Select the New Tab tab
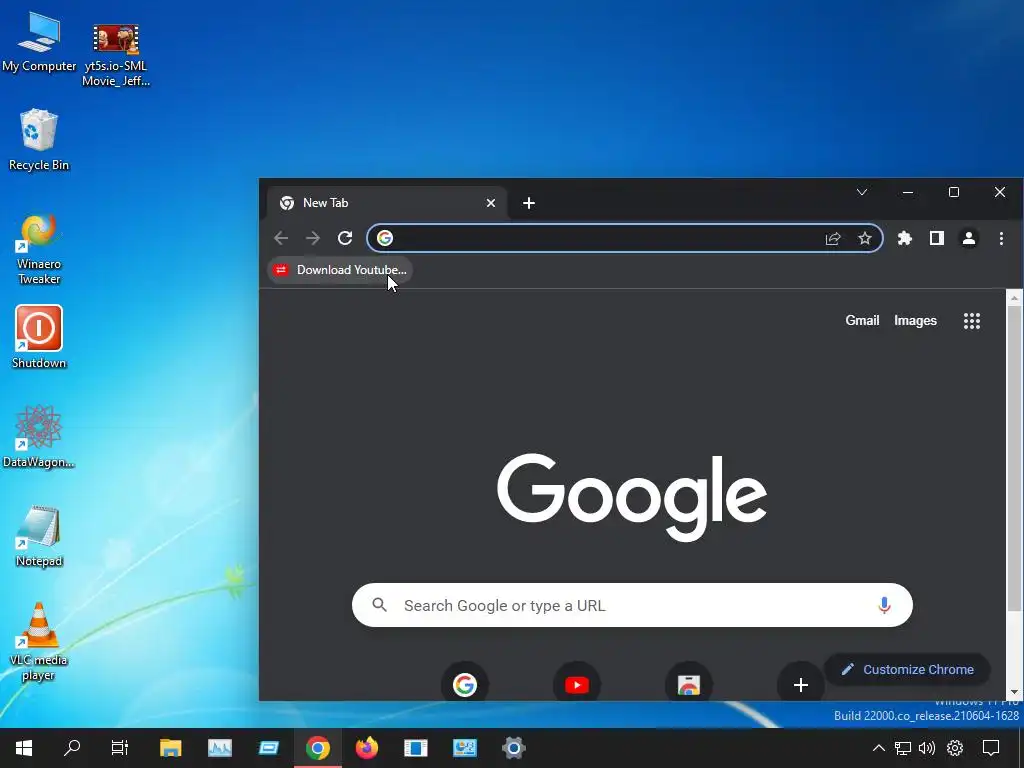Viewport: 1024px width, 768px height. click(x=385, y=203)
